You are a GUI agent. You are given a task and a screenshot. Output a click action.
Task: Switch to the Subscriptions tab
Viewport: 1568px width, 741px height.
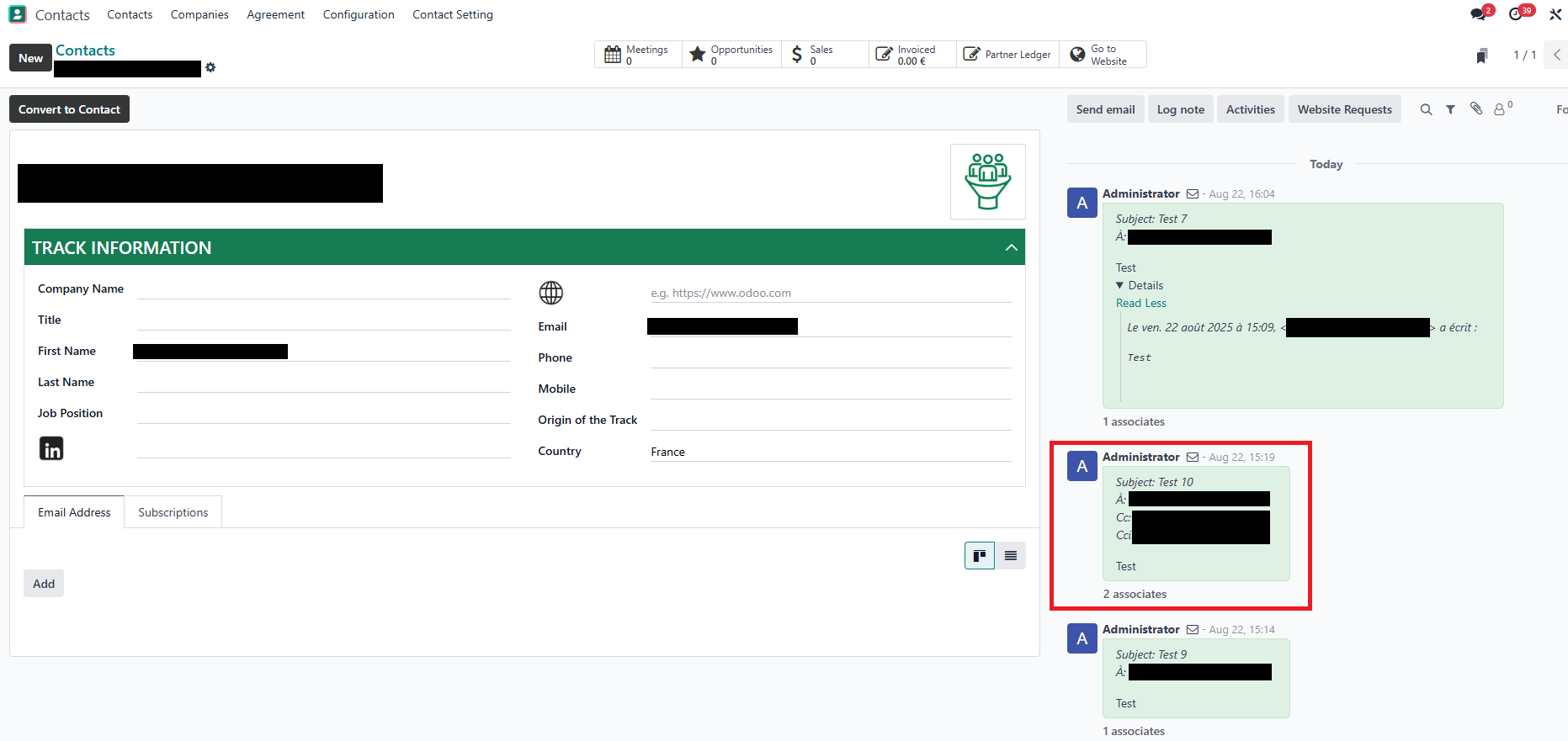pyautogui.click(x=173, y=512)
